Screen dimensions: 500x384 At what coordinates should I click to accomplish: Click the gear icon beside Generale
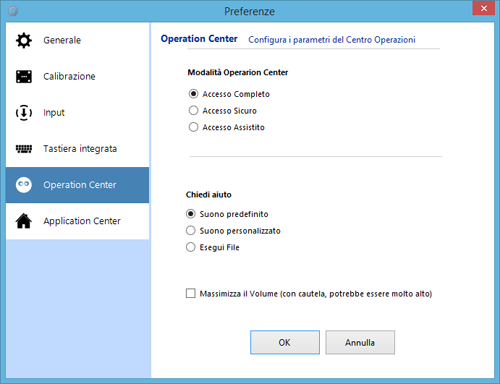click(x=24, y=41)
